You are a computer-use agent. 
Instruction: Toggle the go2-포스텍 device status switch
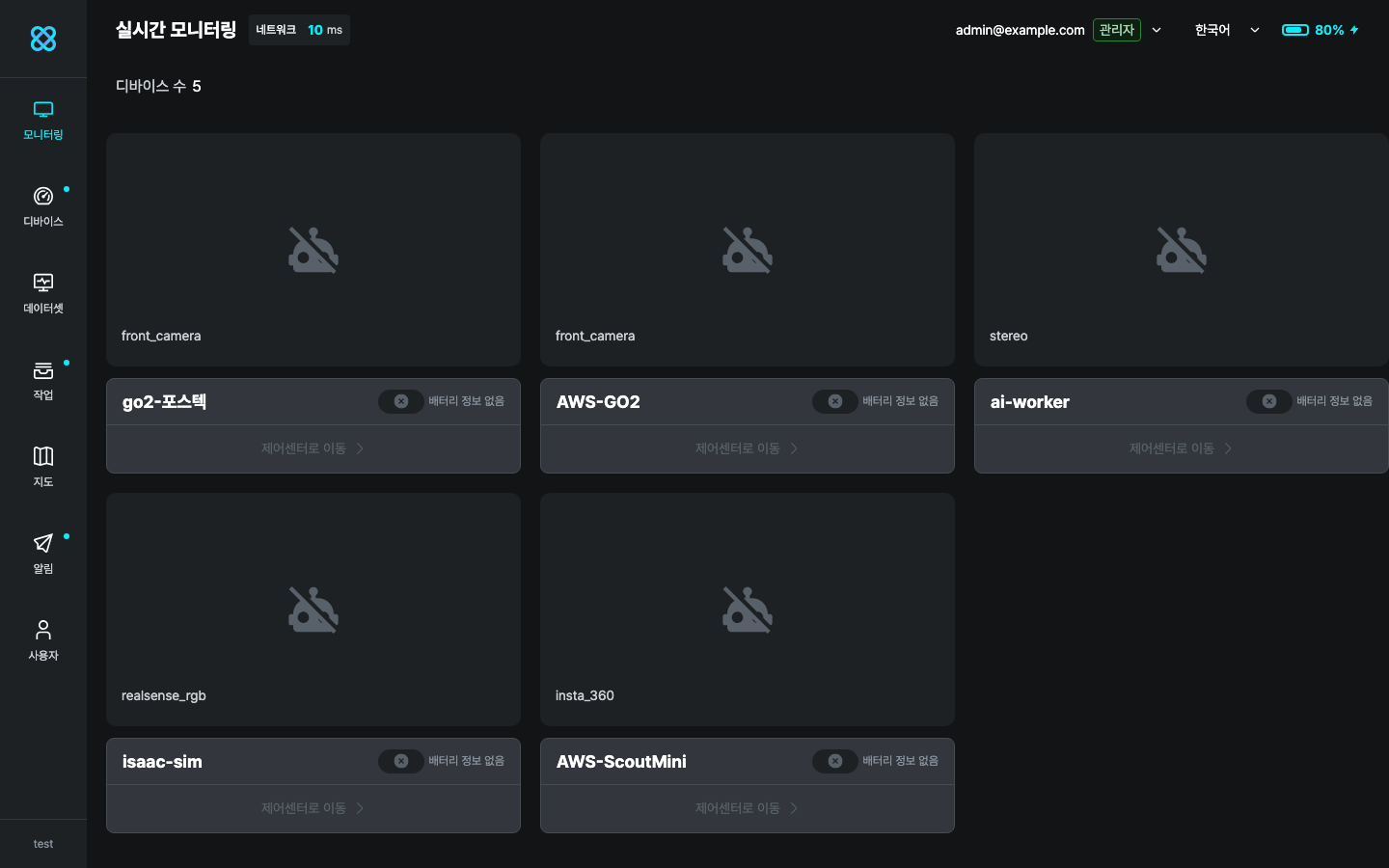[400, 401]
